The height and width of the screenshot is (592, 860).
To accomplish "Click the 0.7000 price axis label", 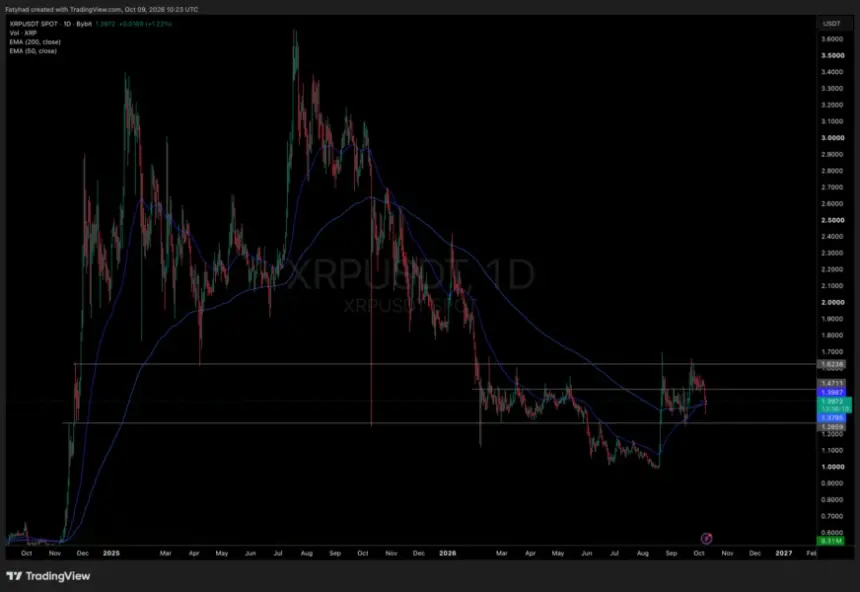I will point(832,516).
